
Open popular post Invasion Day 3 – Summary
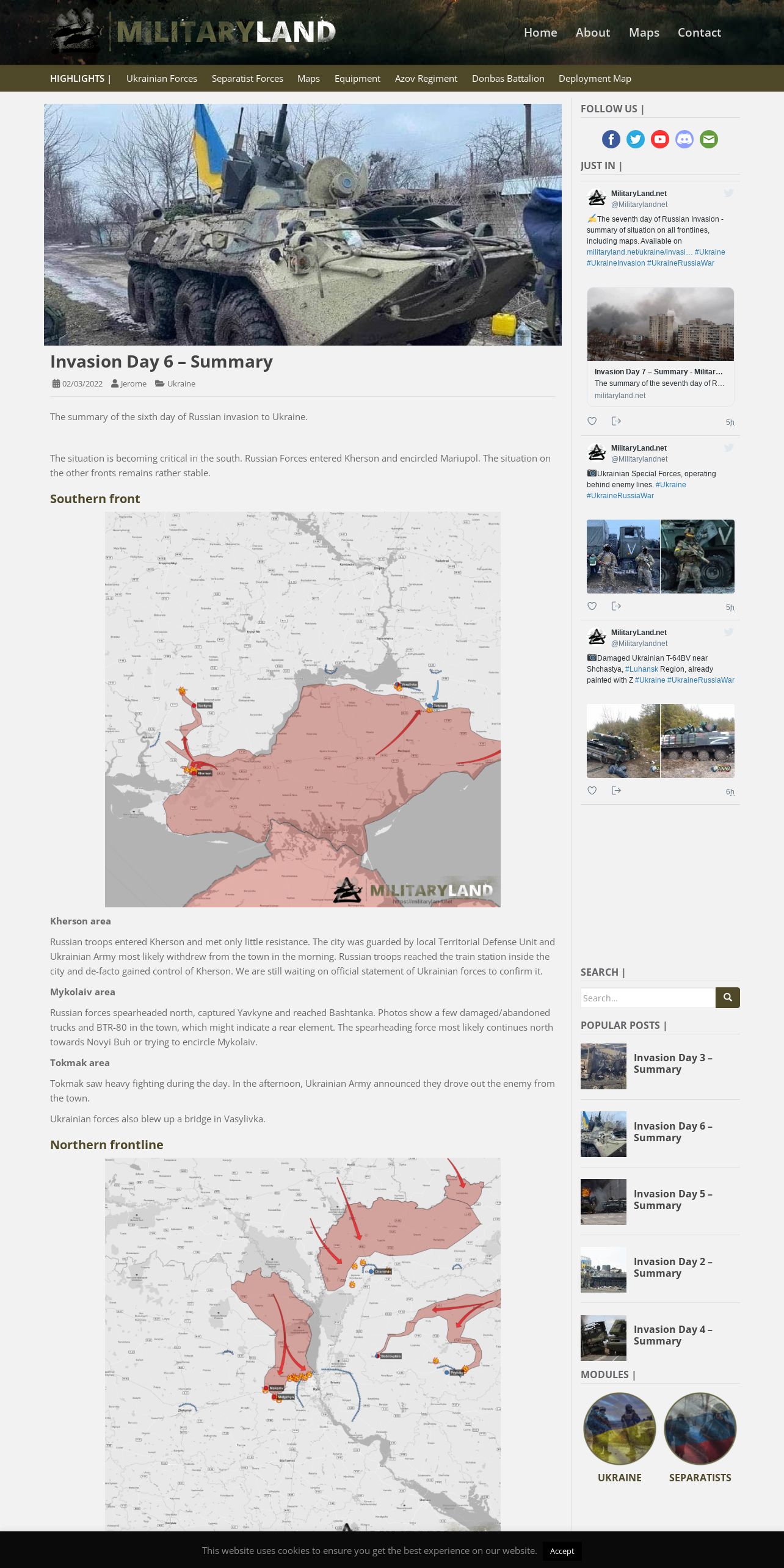coord(673,1064)
